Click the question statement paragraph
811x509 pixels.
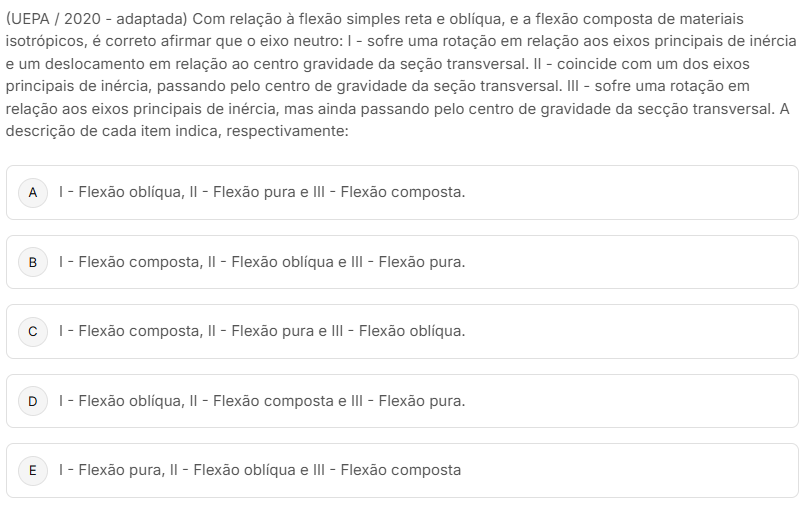click(x=401, y=75)
